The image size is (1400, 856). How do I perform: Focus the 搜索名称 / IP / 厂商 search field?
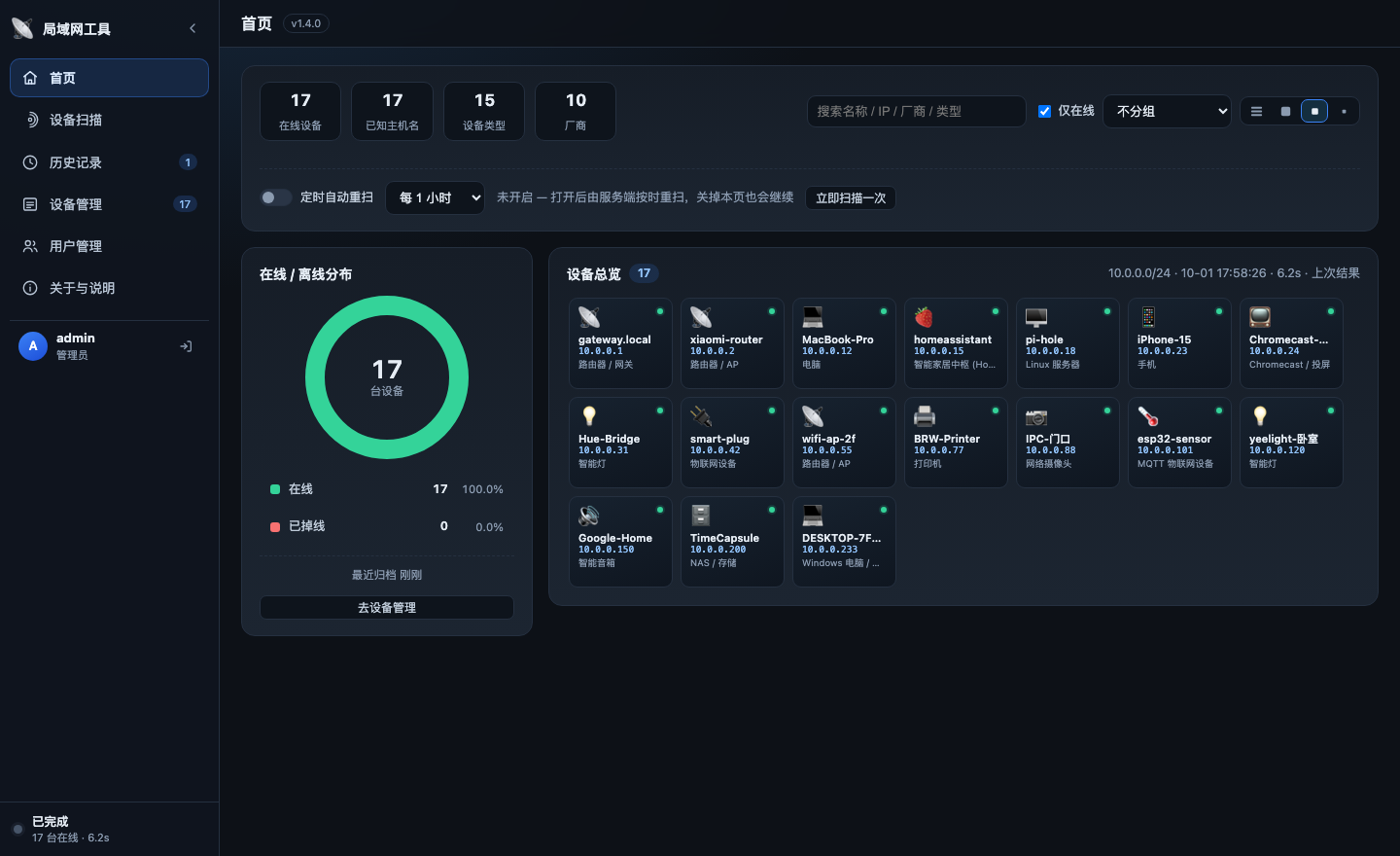click(x=916, y=111)
